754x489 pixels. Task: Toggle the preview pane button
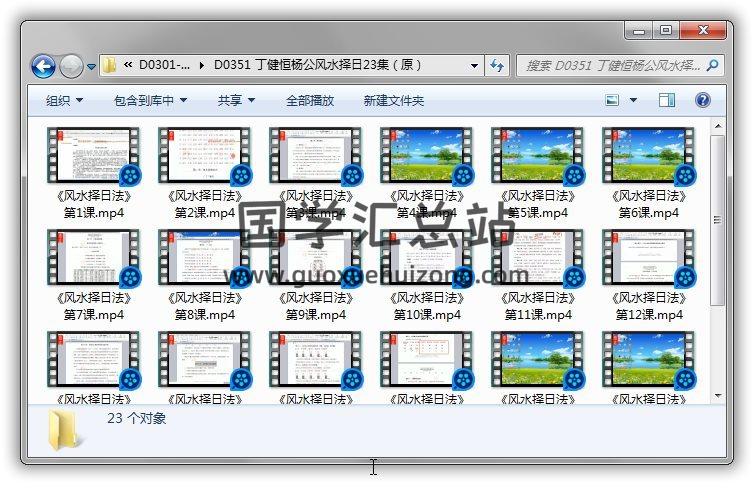667,100
